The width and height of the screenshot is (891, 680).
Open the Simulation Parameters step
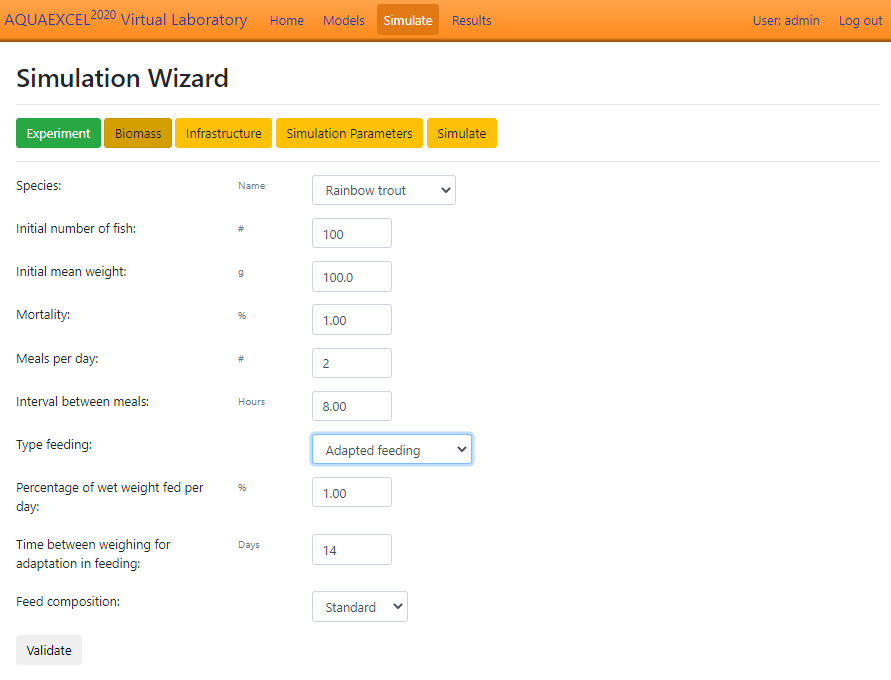(349, 133)
